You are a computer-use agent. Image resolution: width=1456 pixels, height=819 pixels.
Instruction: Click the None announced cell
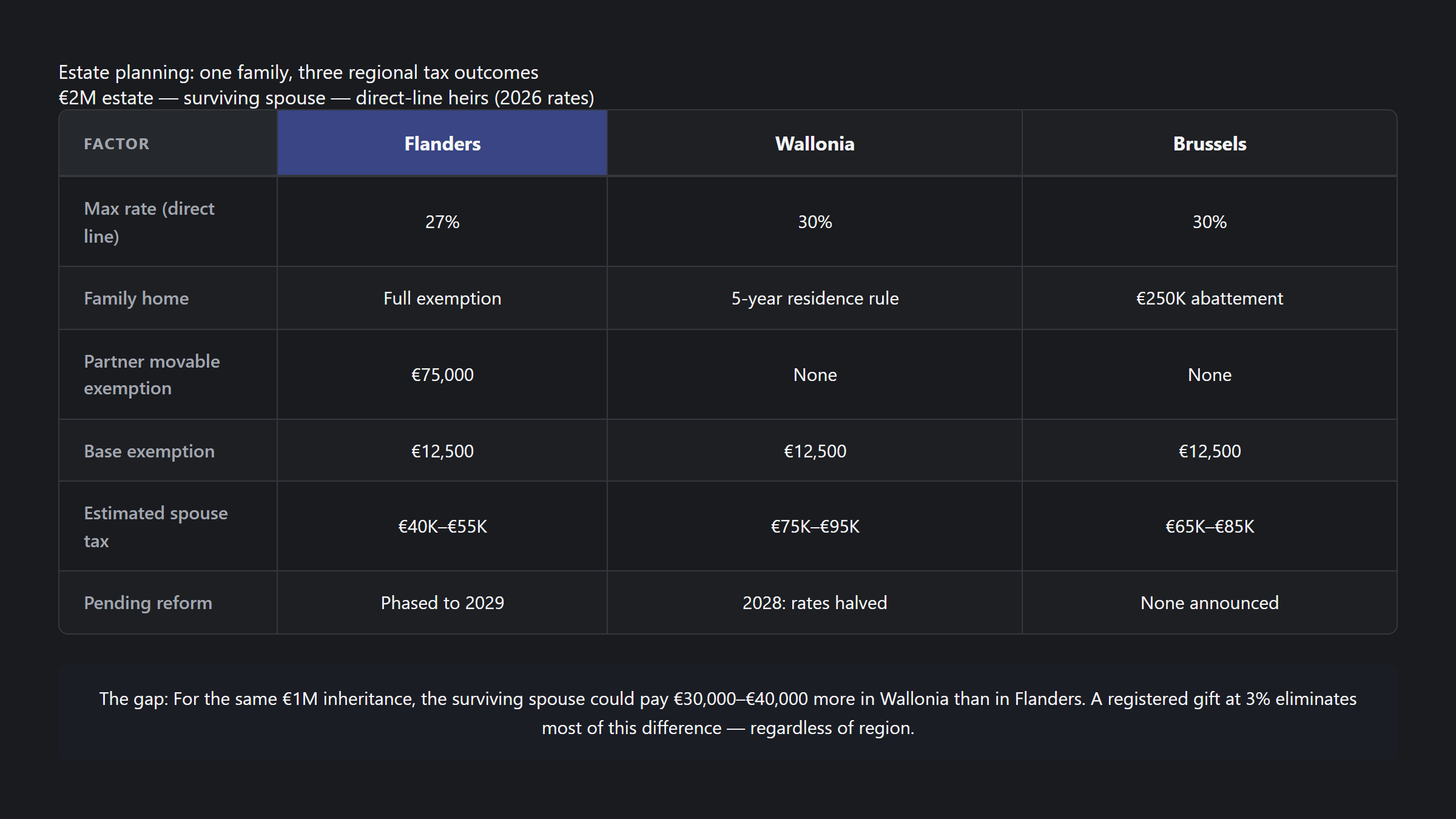click(1209, 603)
